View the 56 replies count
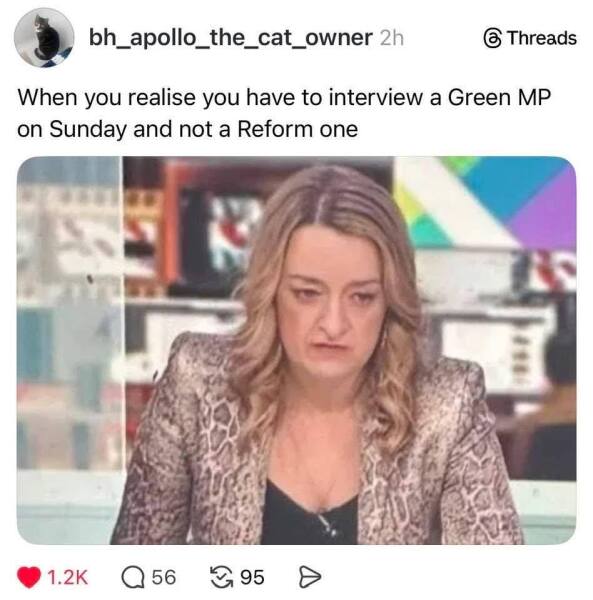This screenshot has width=593, height=600. click(164, 577)
